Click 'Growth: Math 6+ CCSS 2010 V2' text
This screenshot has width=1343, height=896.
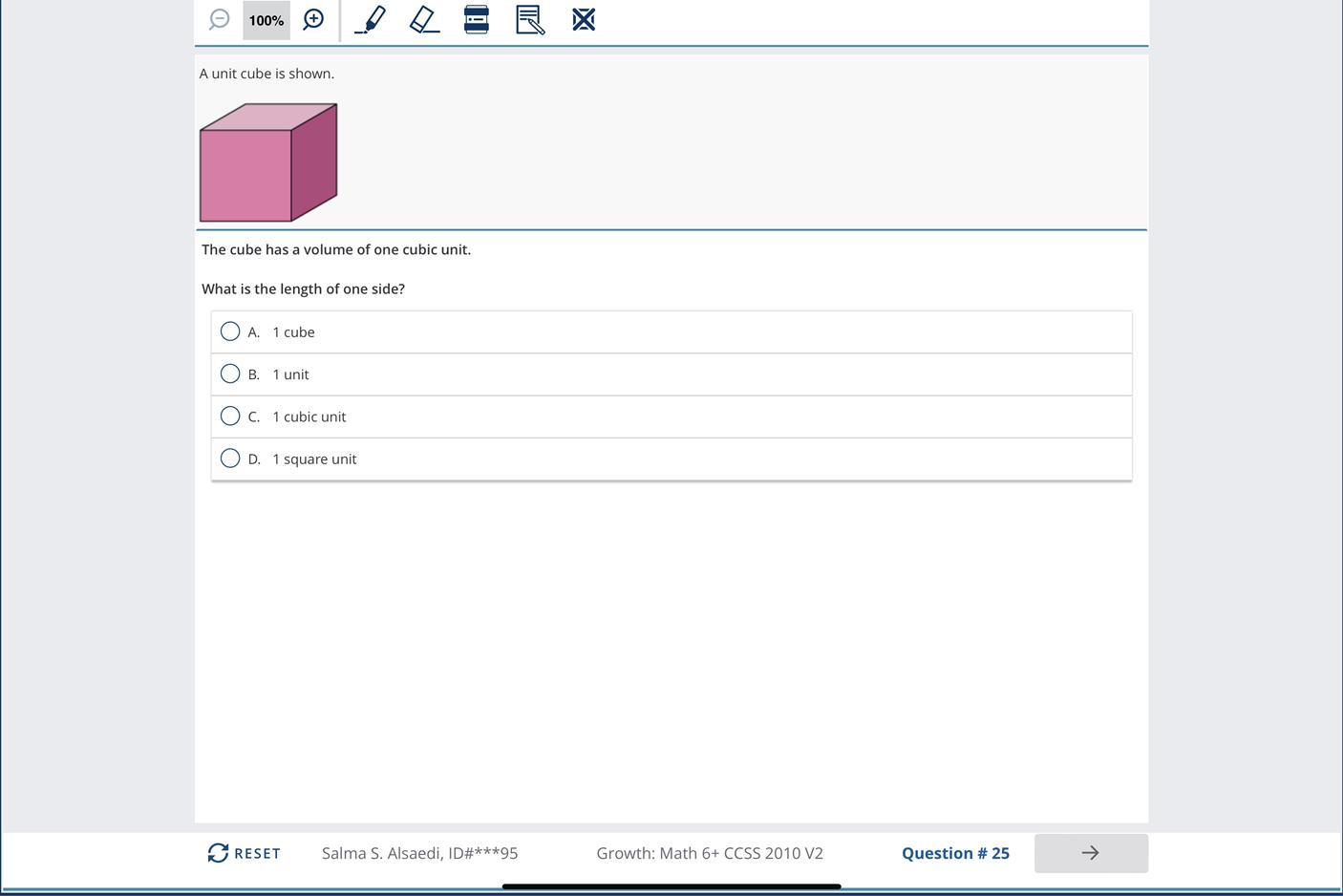pos(710,853)
